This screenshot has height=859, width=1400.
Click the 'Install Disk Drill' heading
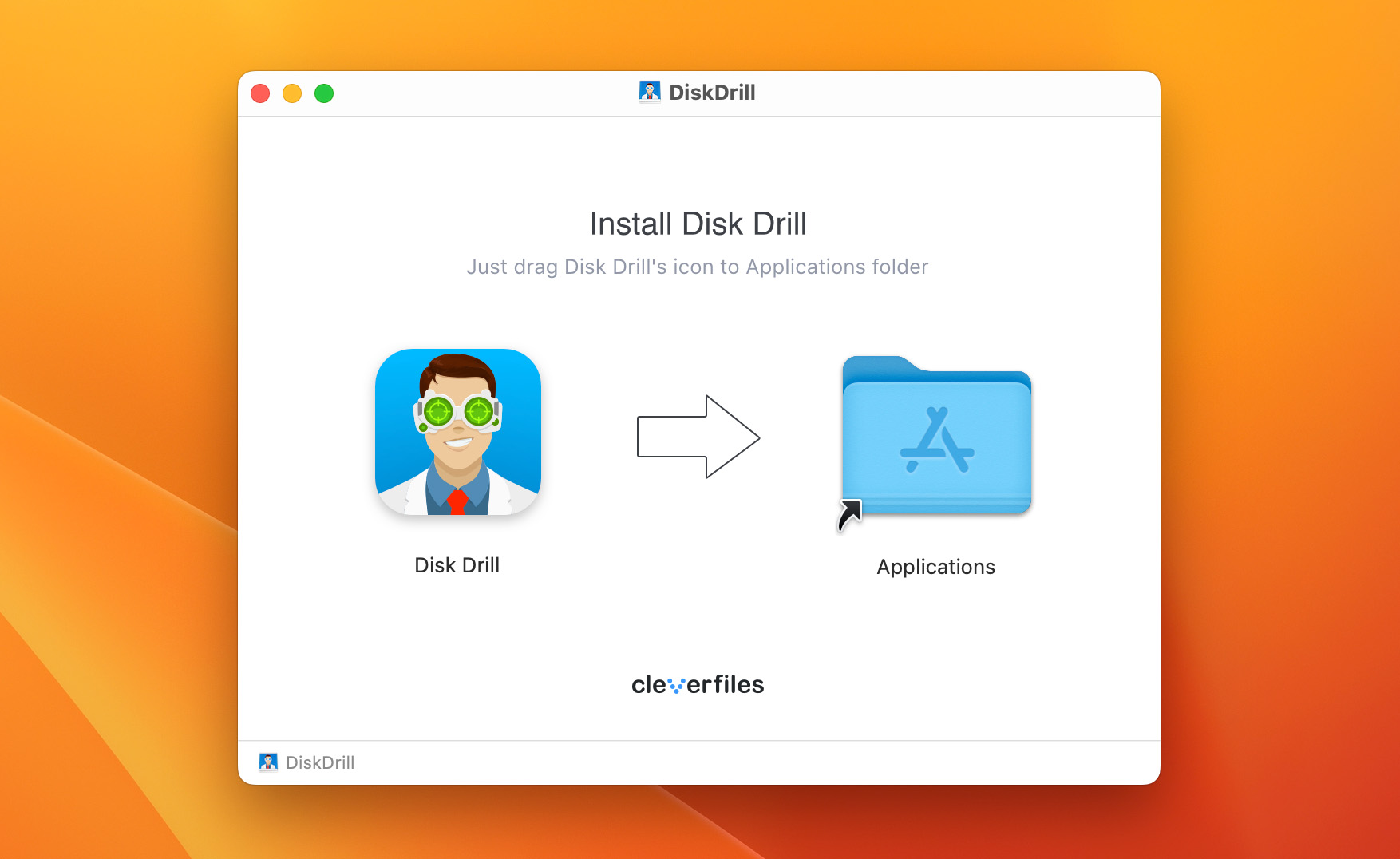click(698, 224)
